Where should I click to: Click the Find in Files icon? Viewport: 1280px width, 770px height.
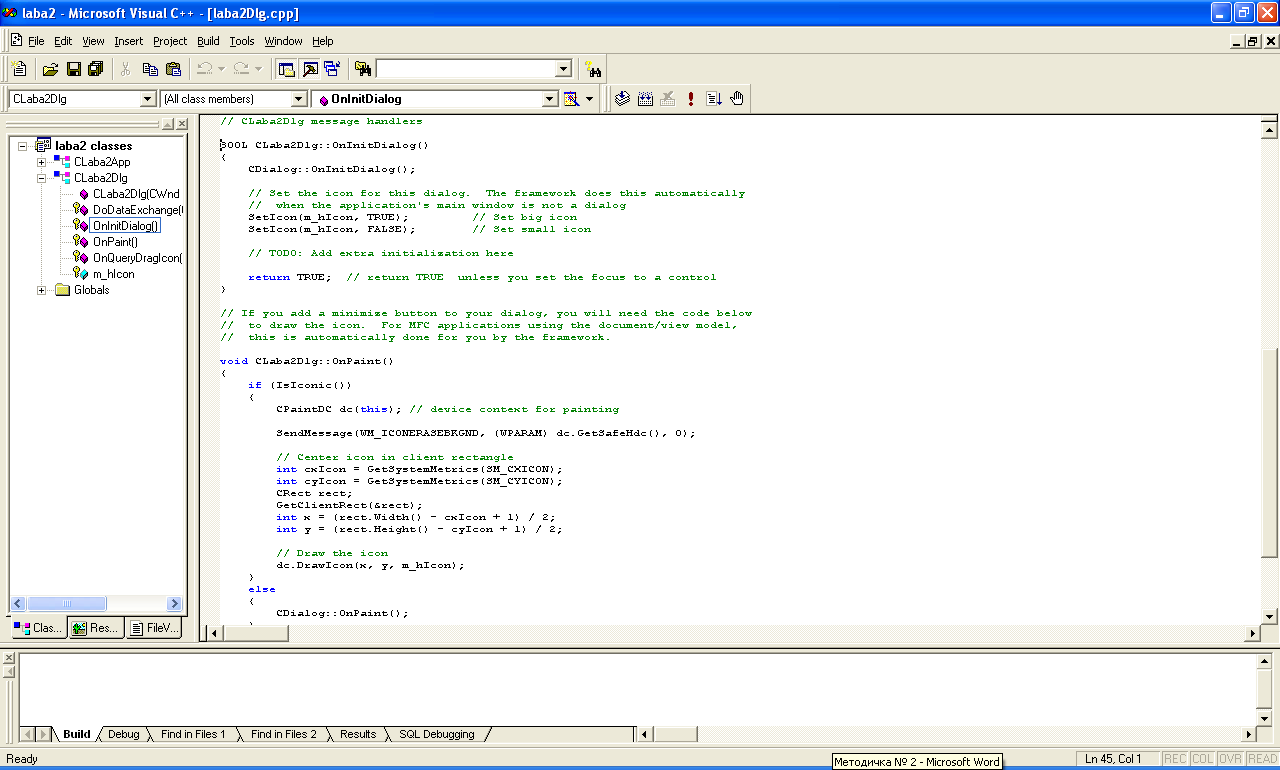[363, 69]
